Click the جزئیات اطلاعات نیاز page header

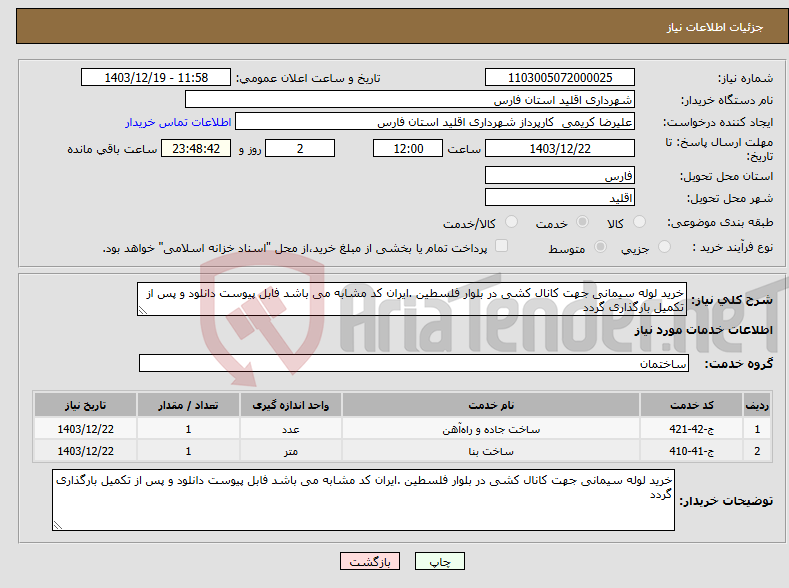[x=715, y=27]
